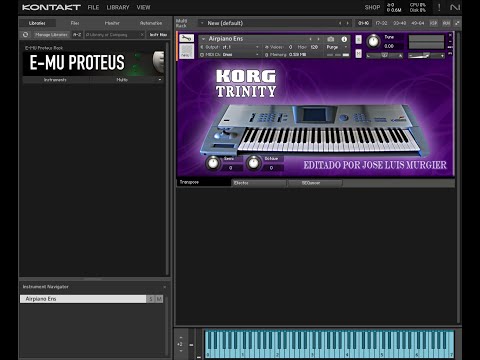The image size is (480, 360).
Task: Open the SHOP link
Action: 372,7
